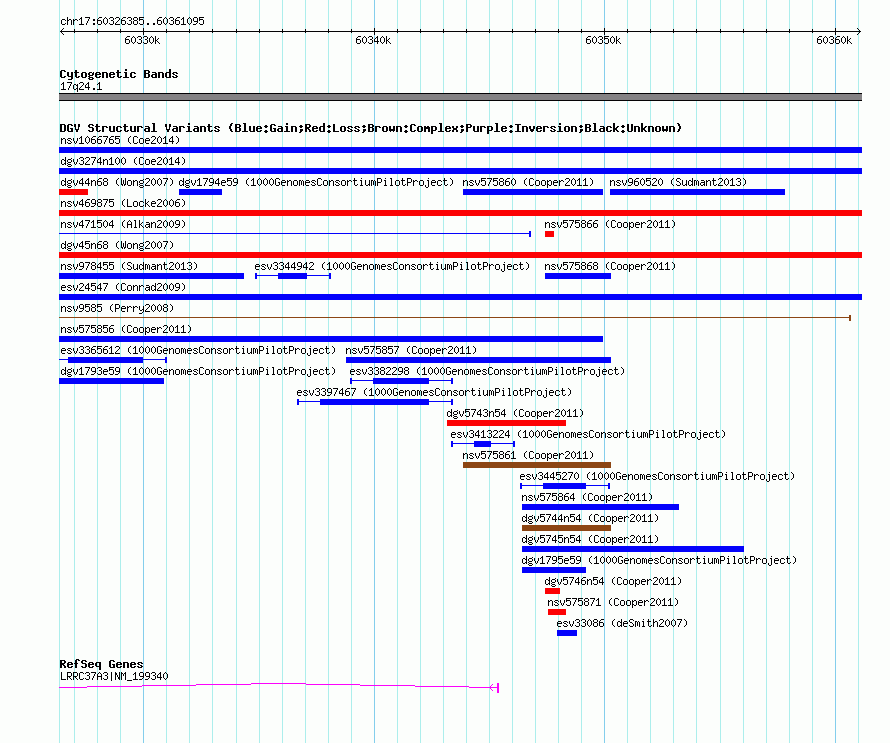Click dgv5744n54 (Cooper2011) brown bar
Image resolution: width=890 pixels, height=743 pixels.
pyautogui.click(x=566, y=528)
